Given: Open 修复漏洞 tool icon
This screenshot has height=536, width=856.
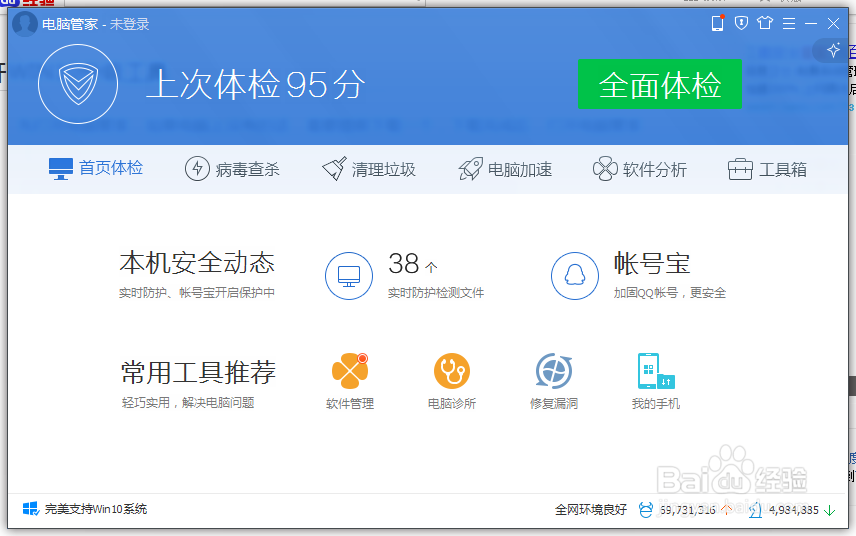Looking at the screenshot, I should (x=554, y=371).
